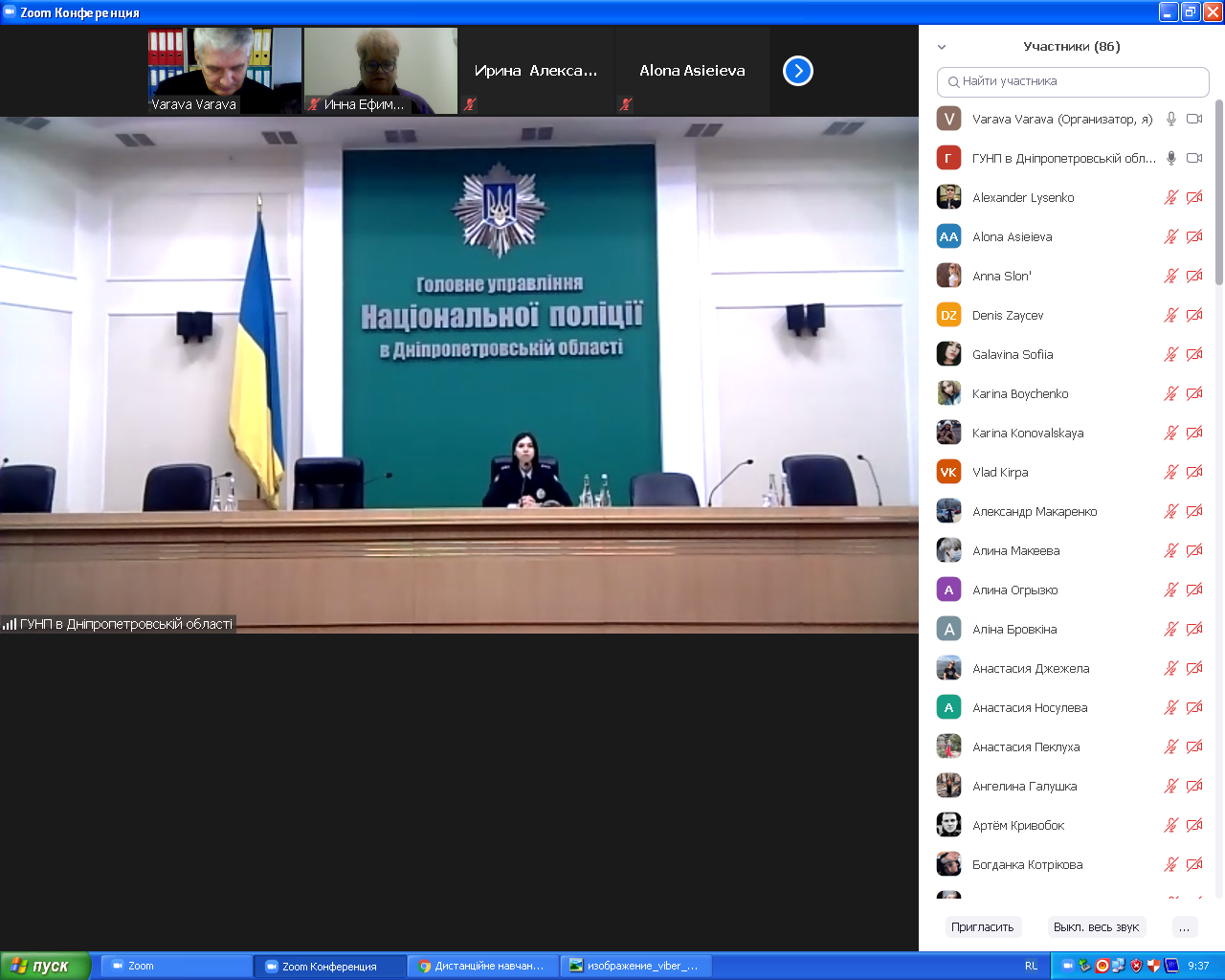Image resolution: width=1225 pixels, height=980 pixels.
Task: Select Alexander Lysenko participant name
Action: click(1023, 197)
